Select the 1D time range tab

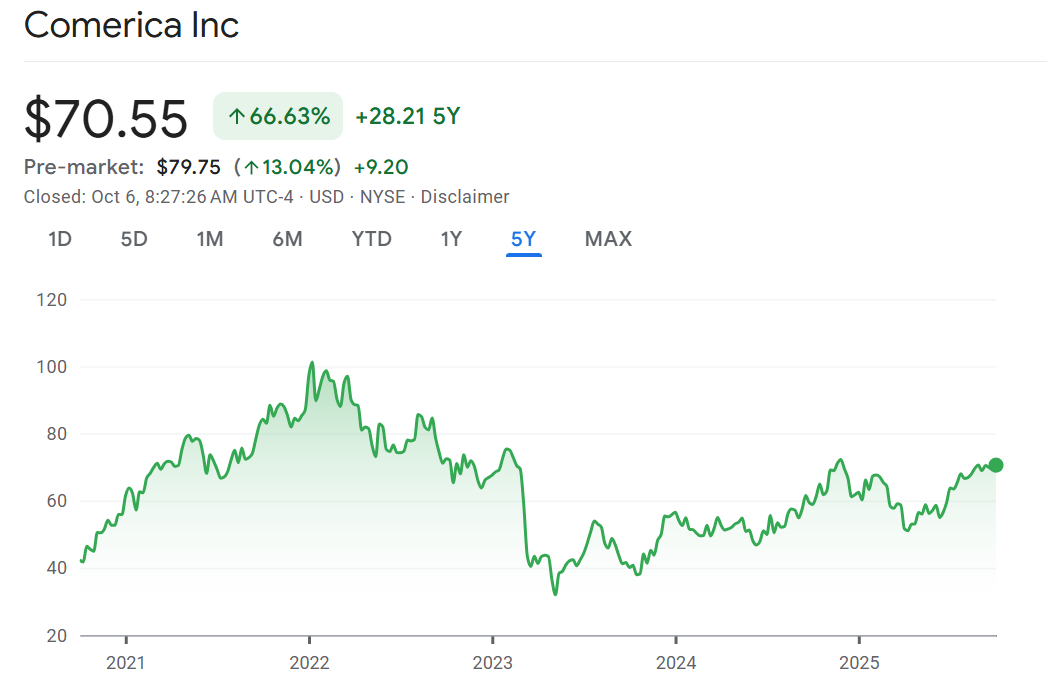pyautogui.click(x=60, y=239)
